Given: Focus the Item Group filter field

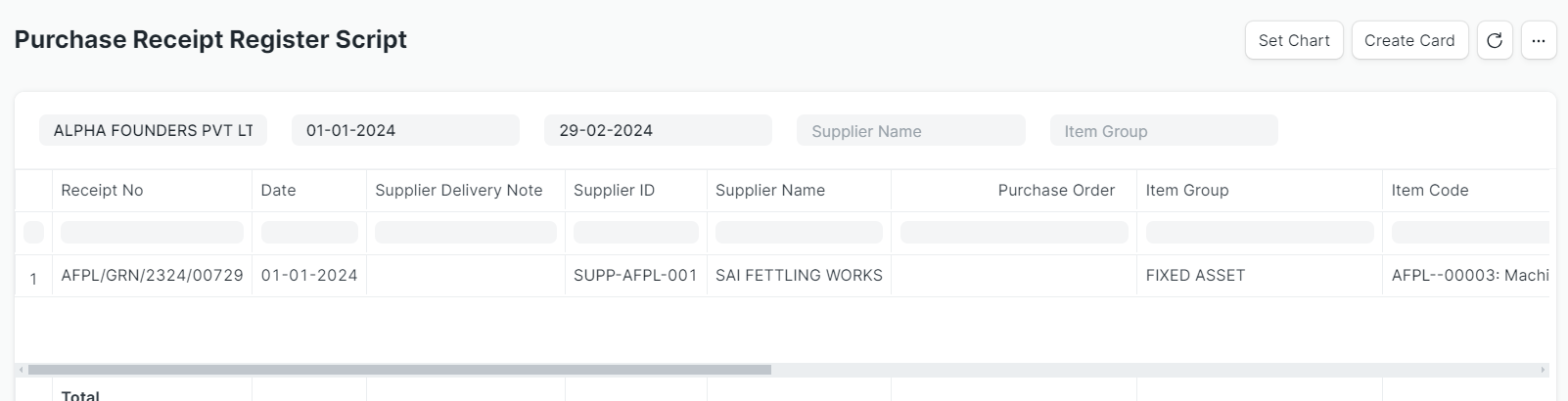Looking at the screenshot, I should 1164,130.
